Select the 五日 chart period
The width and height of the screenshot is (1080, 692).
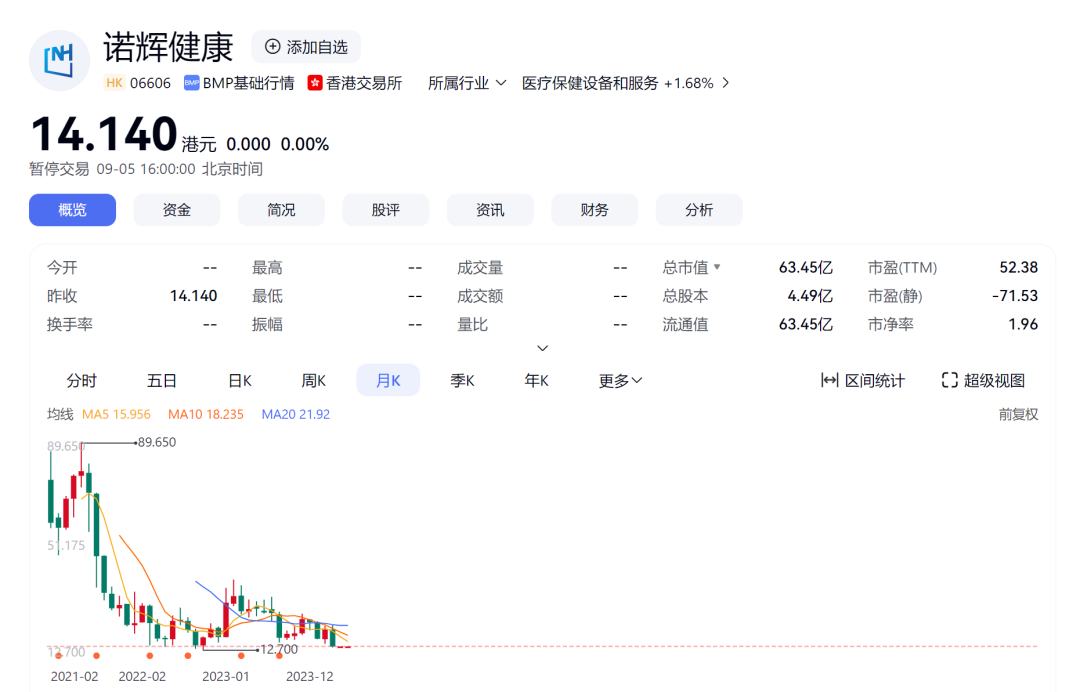(x=162, y=381)
